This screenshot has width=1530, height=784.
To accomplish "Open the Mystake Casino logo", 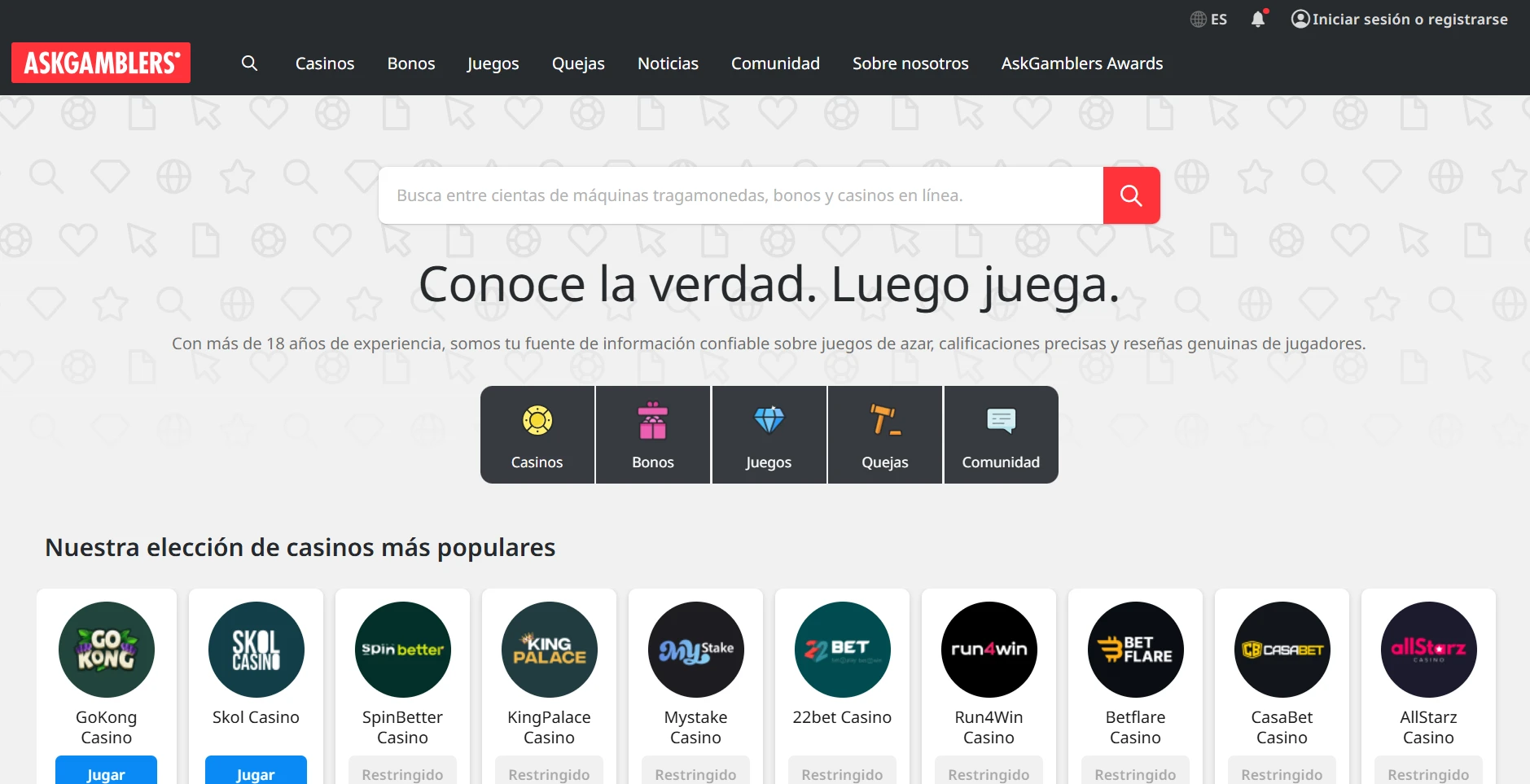I will pos(696,650).
